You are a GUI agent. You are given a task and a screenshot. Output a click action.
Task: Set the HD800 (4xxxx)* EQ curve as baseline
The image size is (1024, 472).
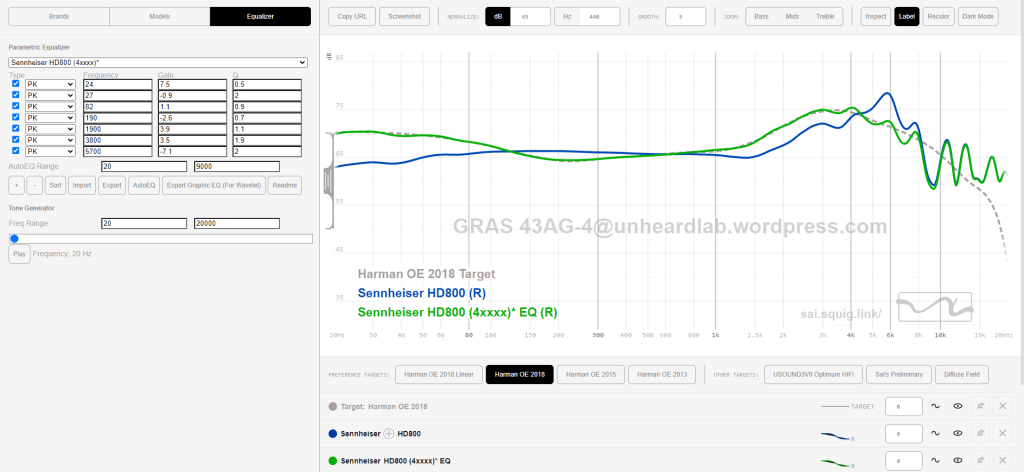click(x=936, y=461)
